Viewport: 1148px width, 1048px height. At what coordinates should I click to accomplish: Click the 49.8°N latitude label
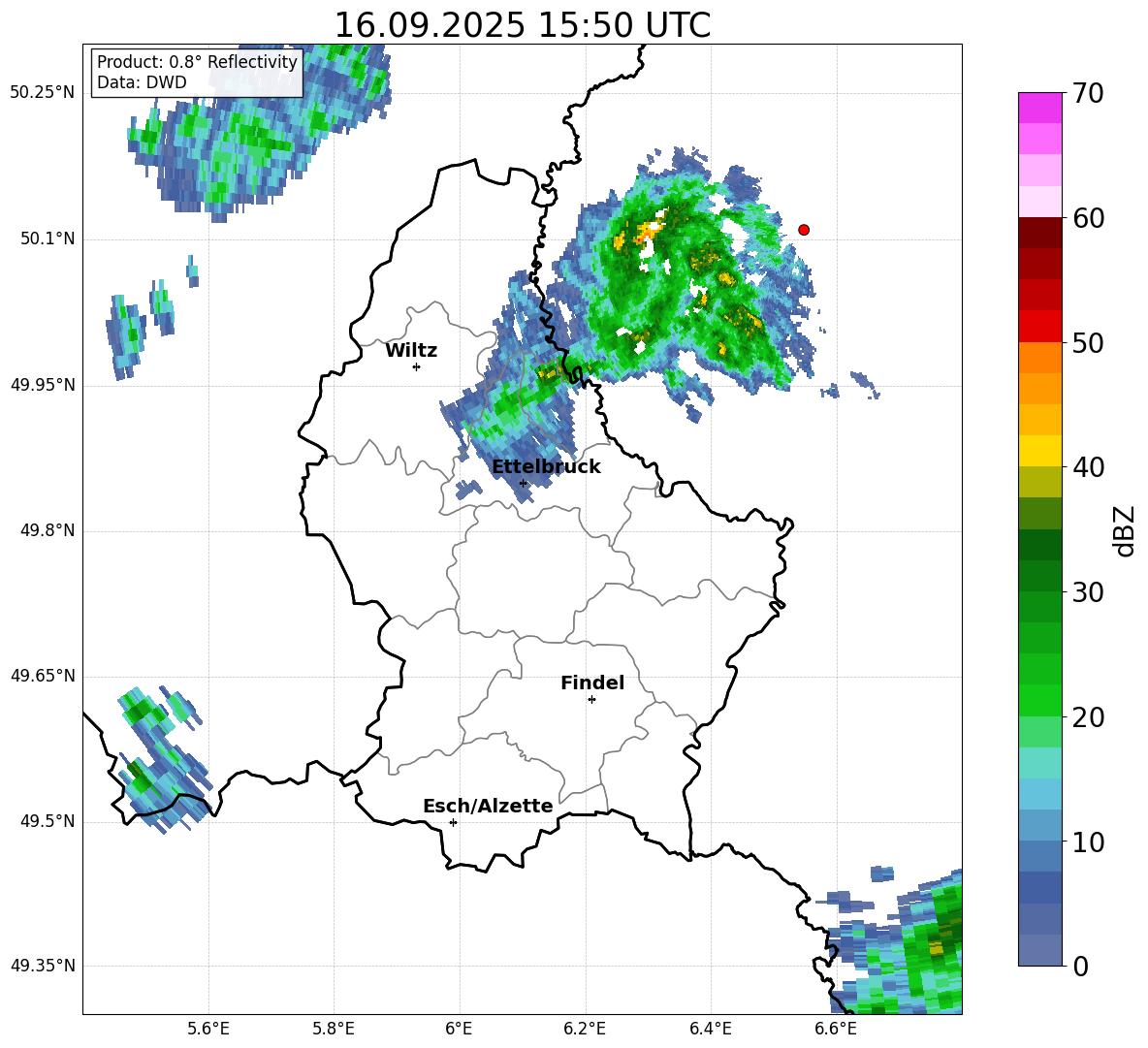[x=47, y=530]
